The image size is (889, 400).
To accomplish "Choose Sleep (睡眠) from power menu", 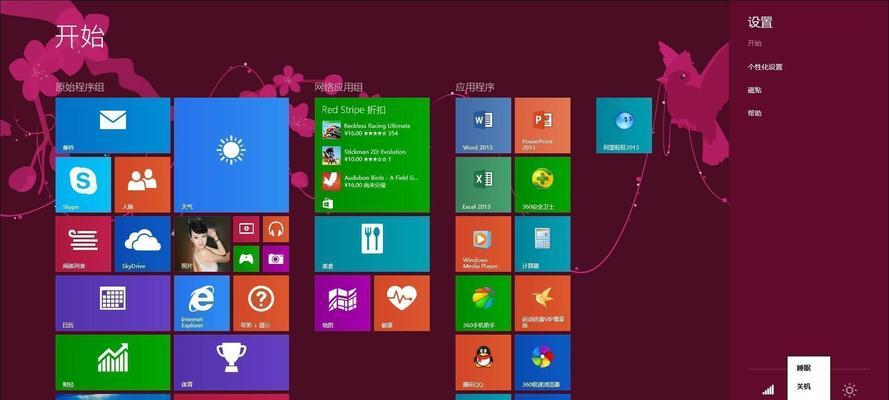I will pyautogui.click(x=804, y=368).
